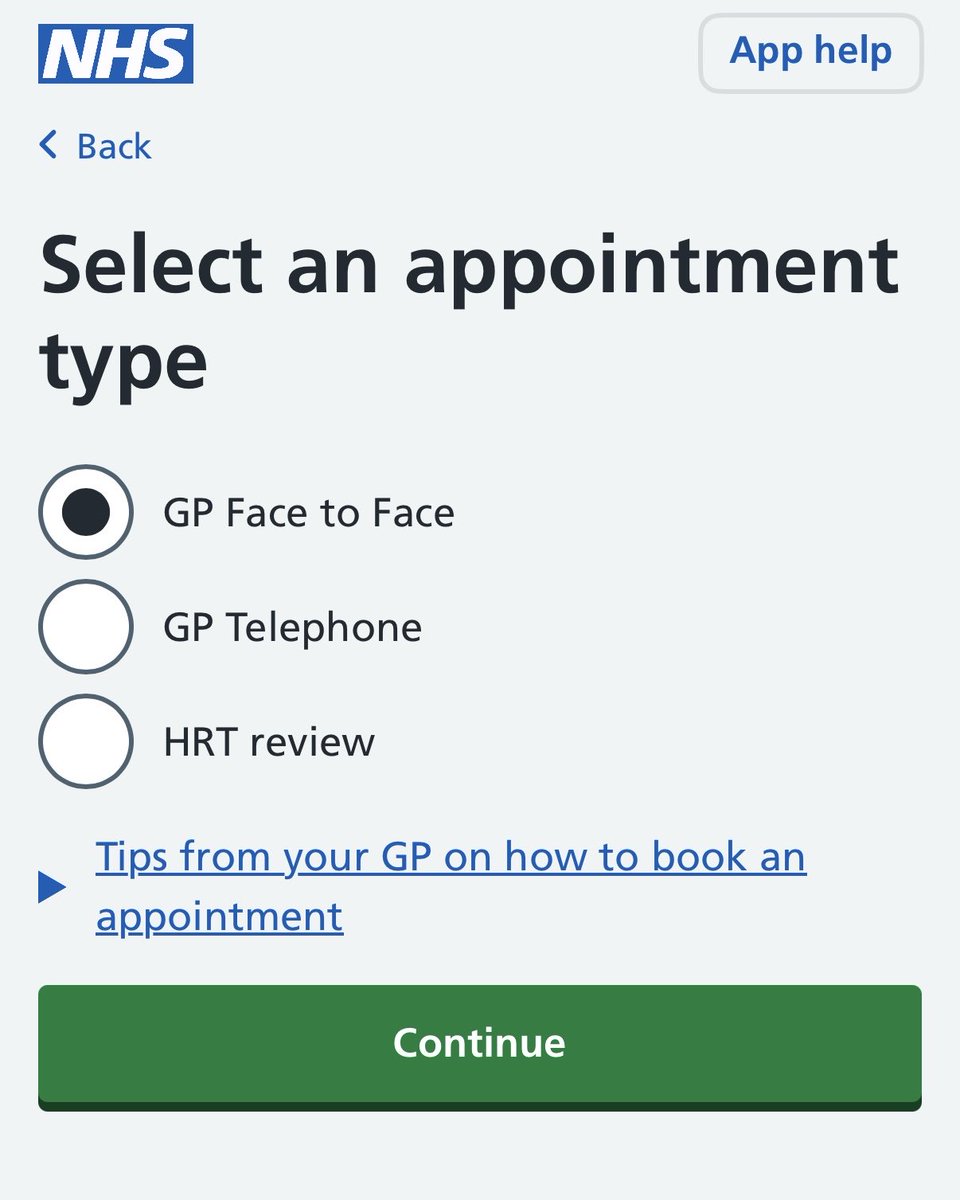Click the Back chevron arrow icon
The image size is (960, 1200).
tap(48, 146)
